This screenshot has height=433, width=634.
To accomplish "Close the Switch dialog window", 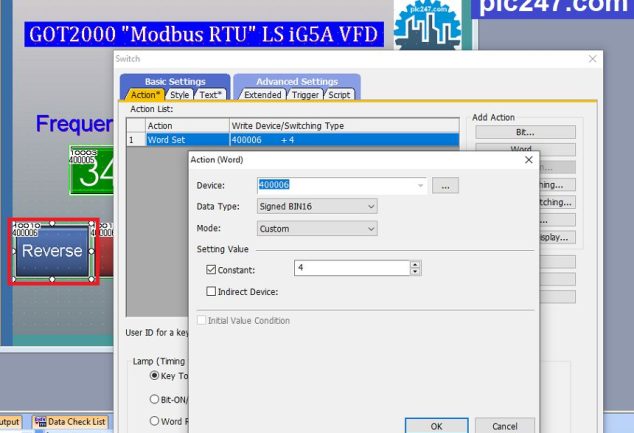I will pyautogui.click(x=592, y=59).
